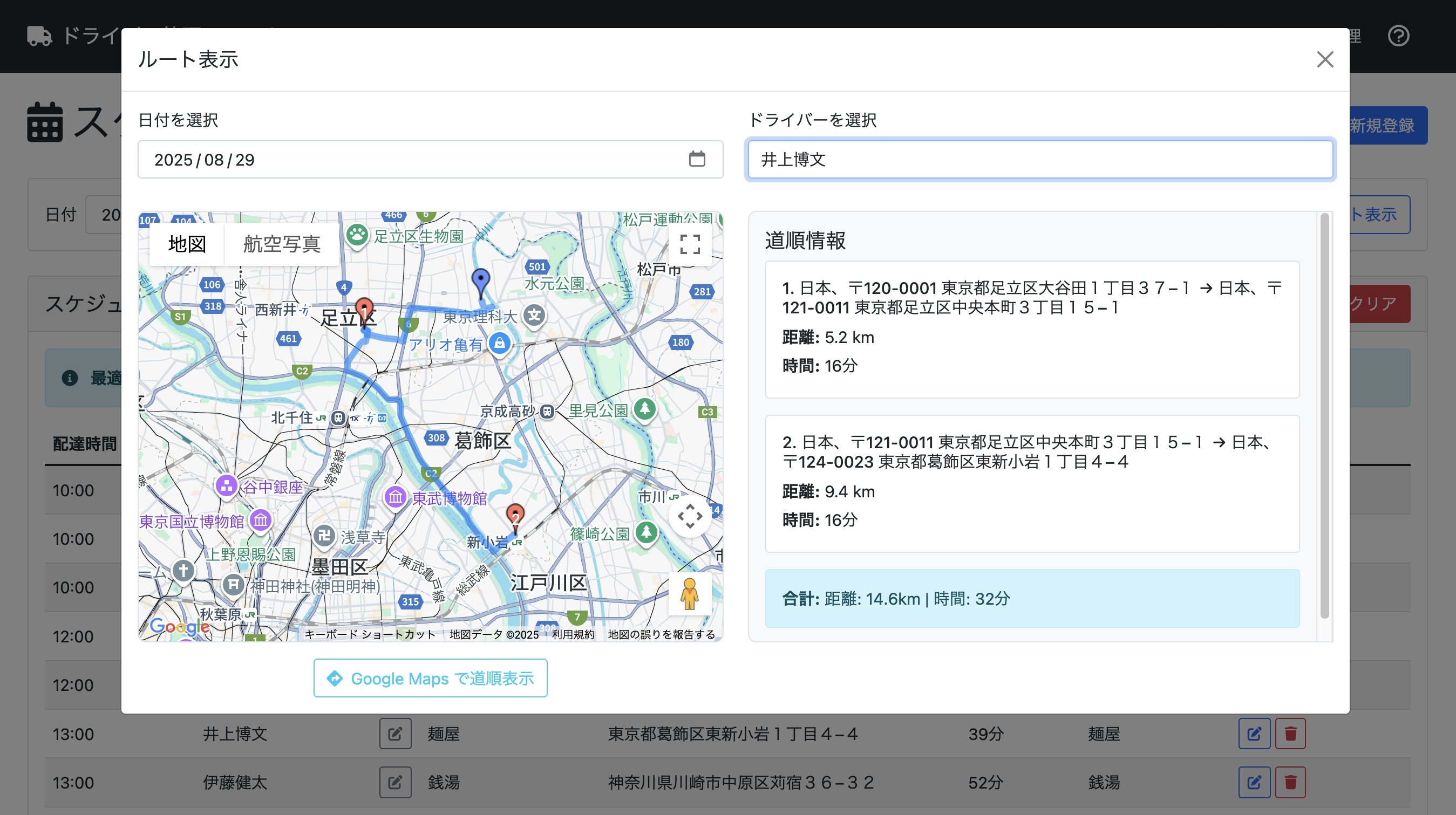
Task: Delete the 銭湯 row for 伊藤健太
Action: click(1290, 782)
